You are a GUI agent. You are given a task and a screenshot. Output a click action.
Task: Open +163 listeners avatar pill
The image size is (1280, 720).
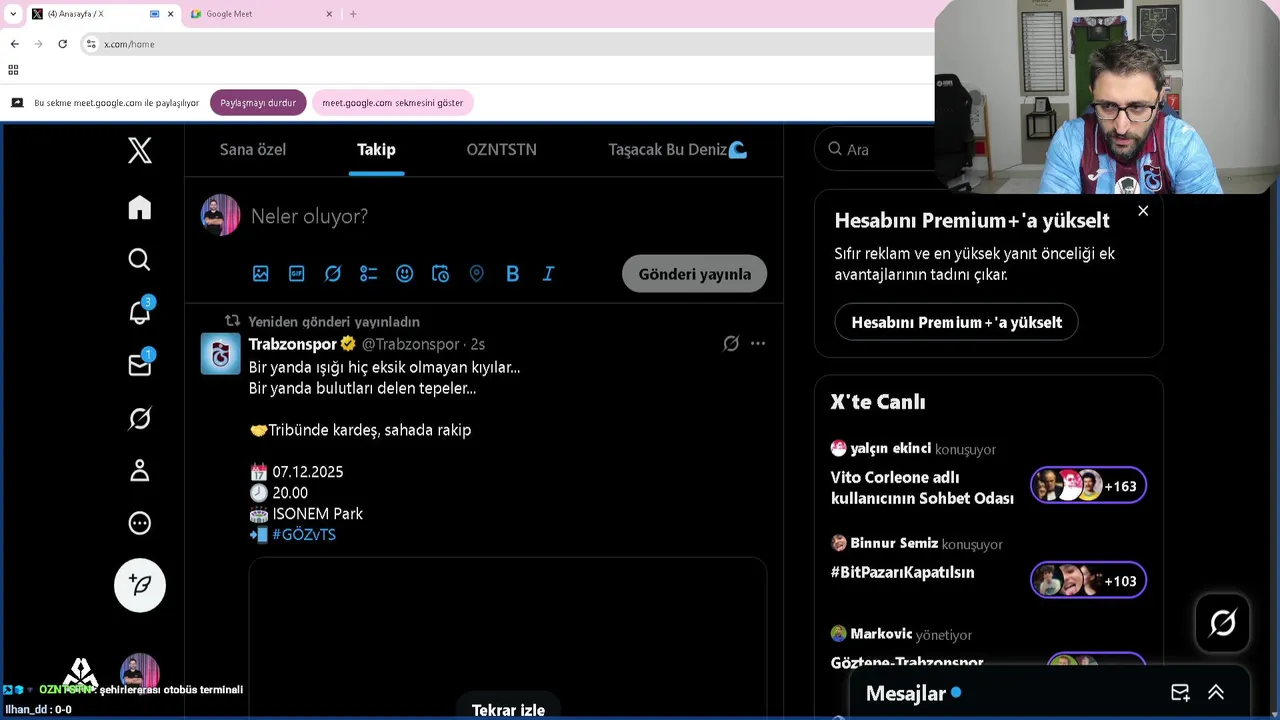coord(1088,486)
